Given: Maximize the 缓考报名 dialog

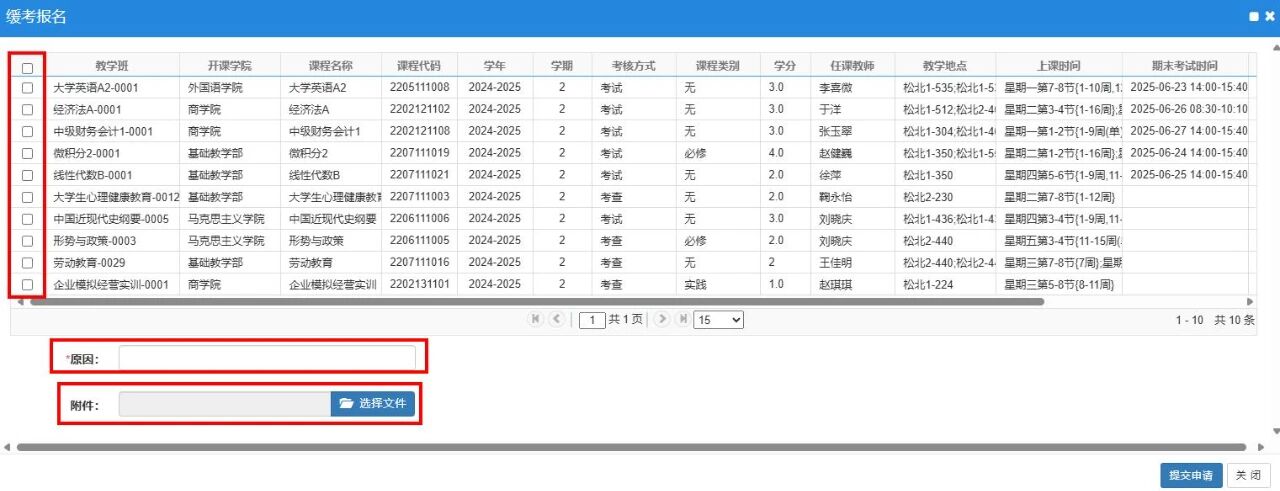Looking at the screenshot, I should (x=1253, y=16).
